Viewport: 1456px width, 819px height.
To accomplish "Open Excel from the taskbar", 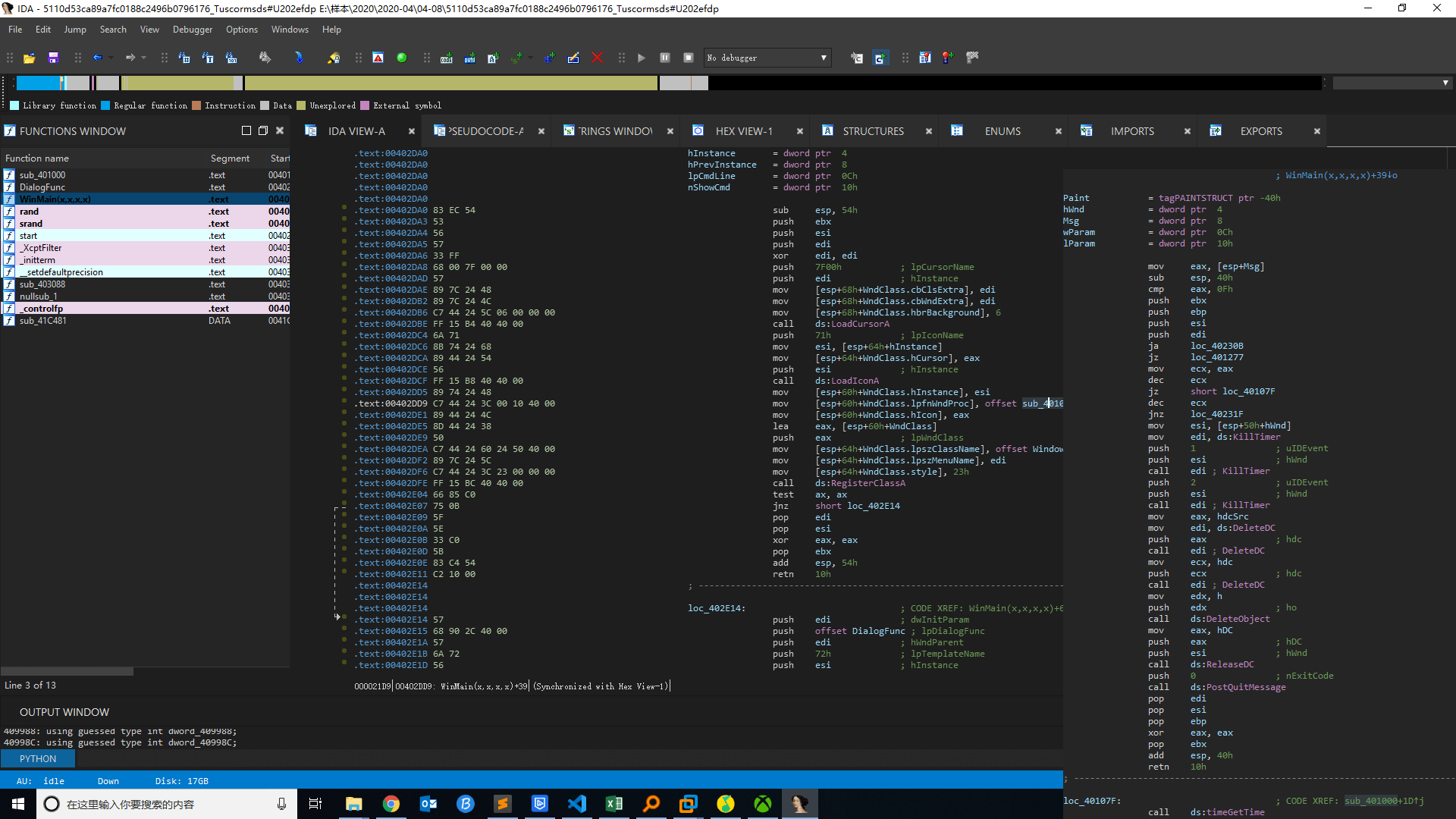I will pos(614,804).
